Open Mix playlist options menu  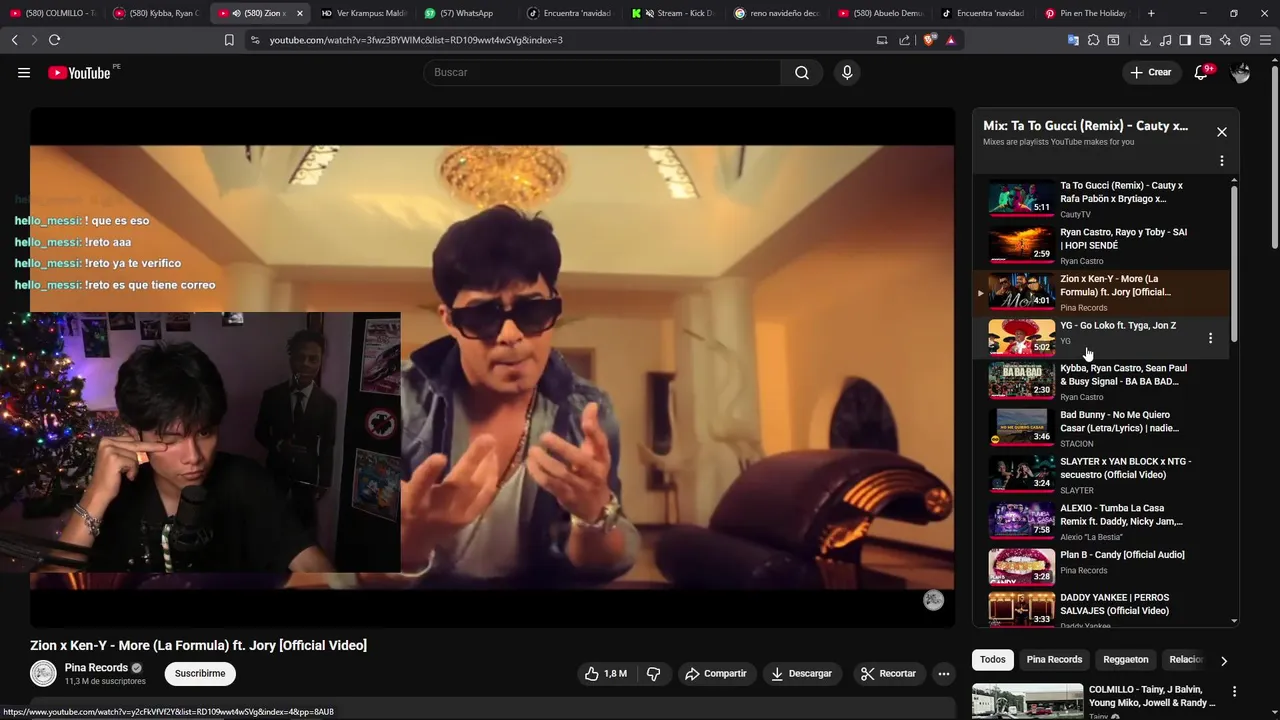[x=1221, y=161]
